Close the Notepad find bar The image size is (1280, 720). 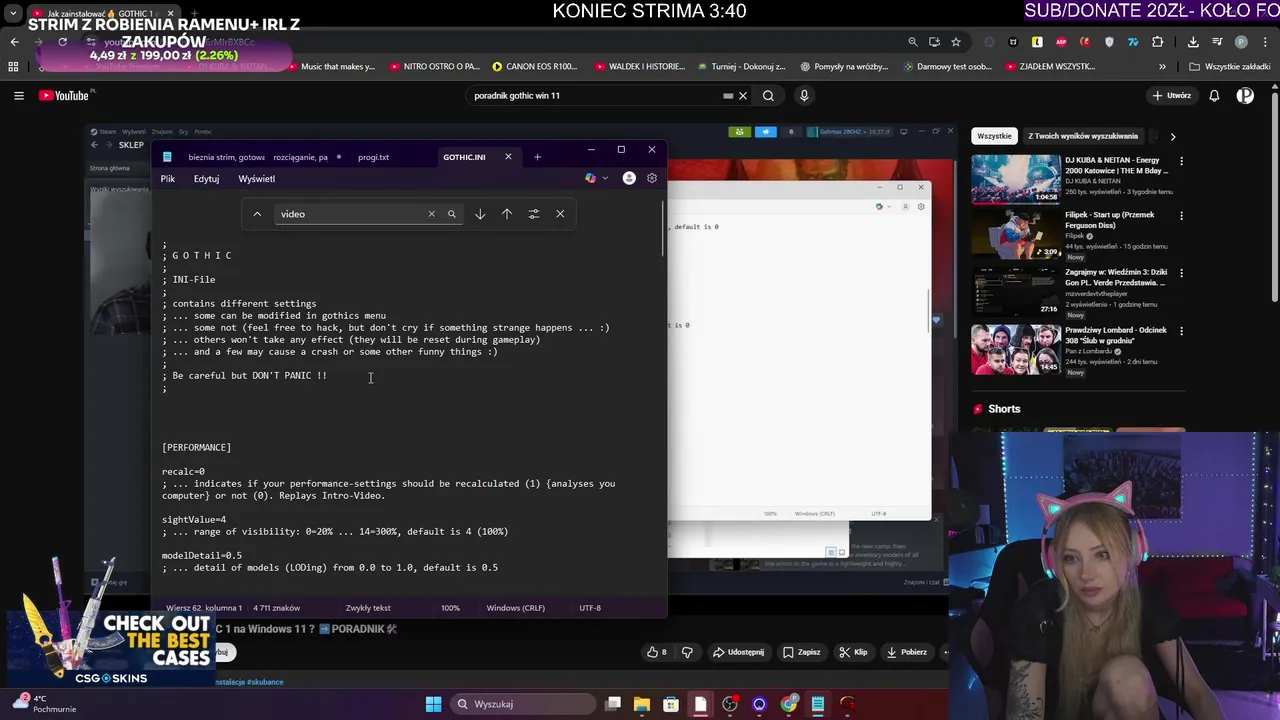(x=560, y=214)
